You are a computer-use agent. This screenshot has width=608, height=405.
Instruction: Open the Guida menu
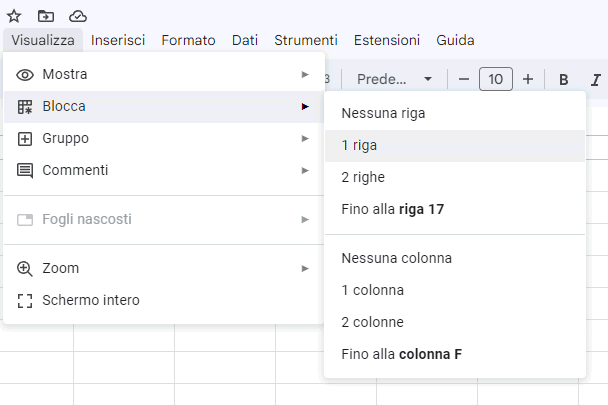pos(455,40)
